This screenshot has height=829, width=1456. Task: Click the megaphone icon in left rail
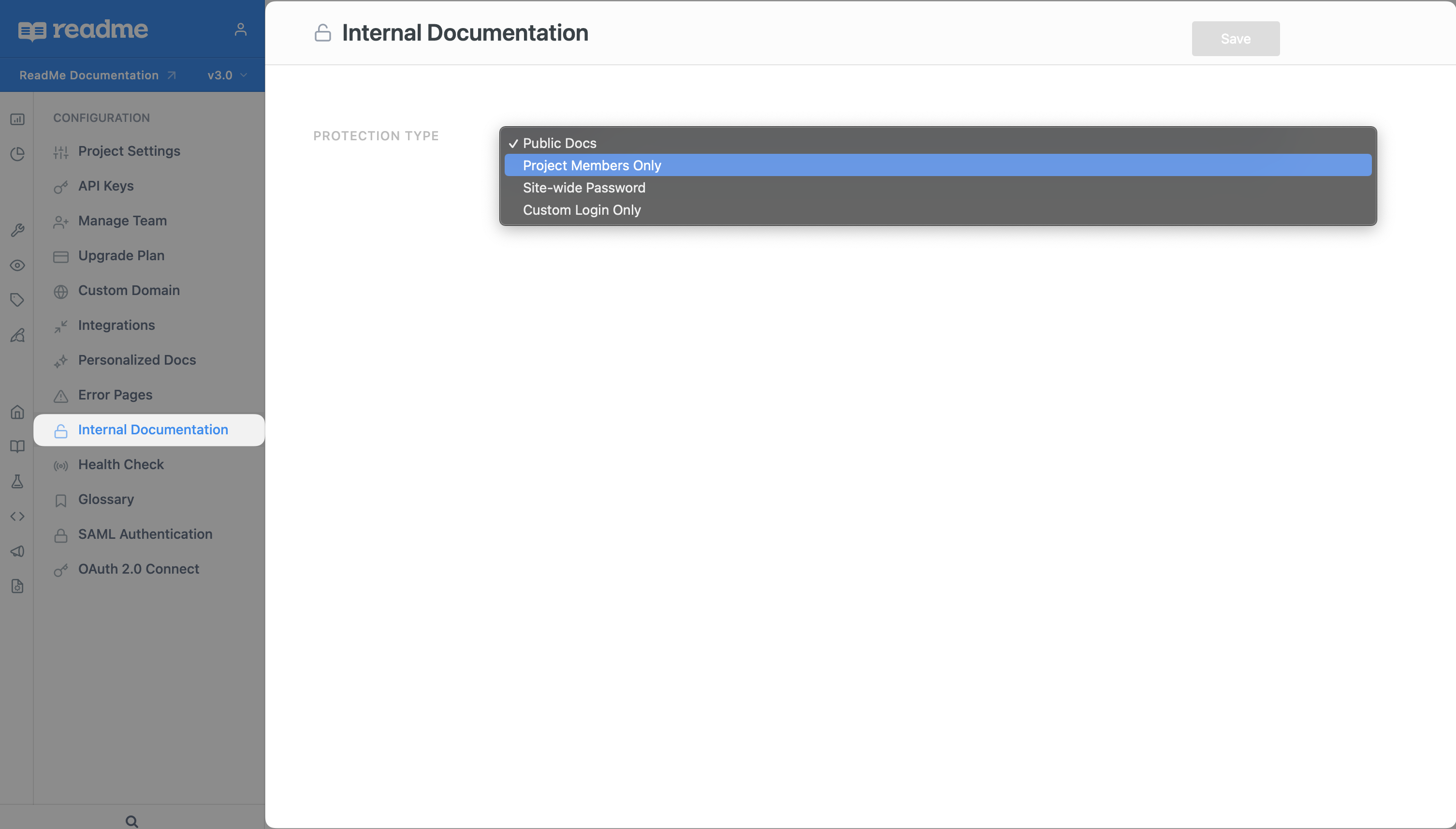[x=17, y=551]
